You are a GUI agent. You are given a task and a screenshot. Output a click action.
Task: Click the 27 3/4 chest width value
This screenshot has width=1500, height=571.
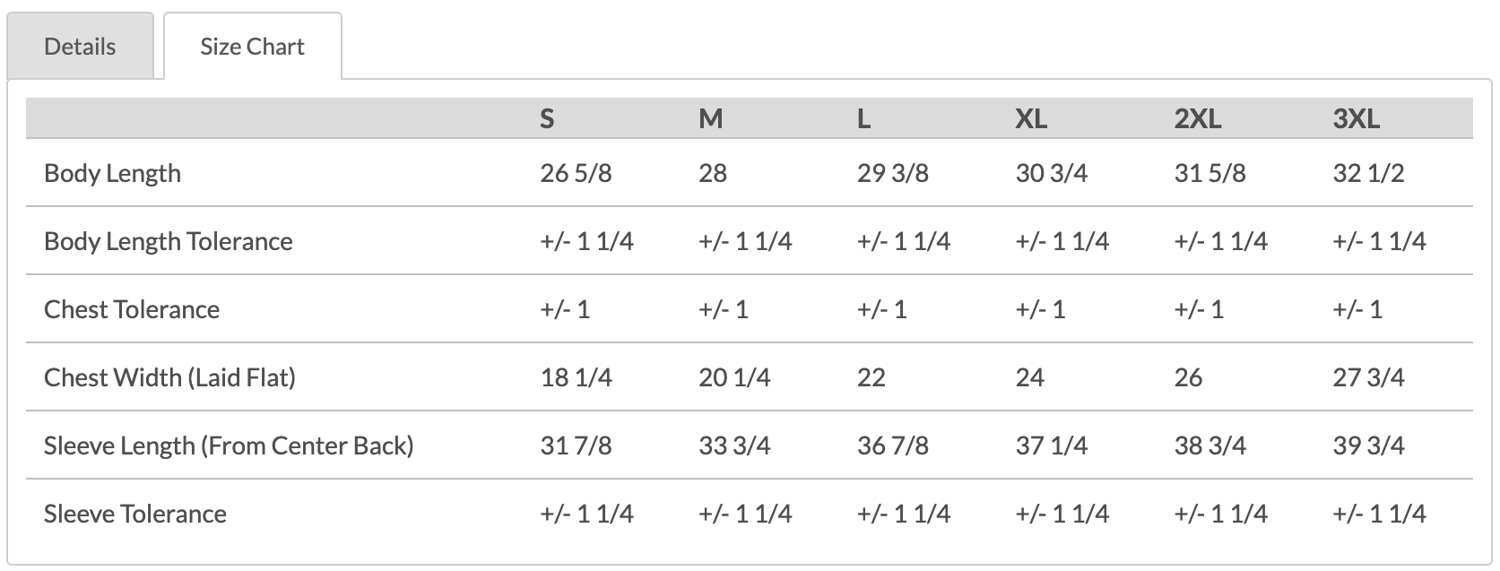(x=1368, y=378)
